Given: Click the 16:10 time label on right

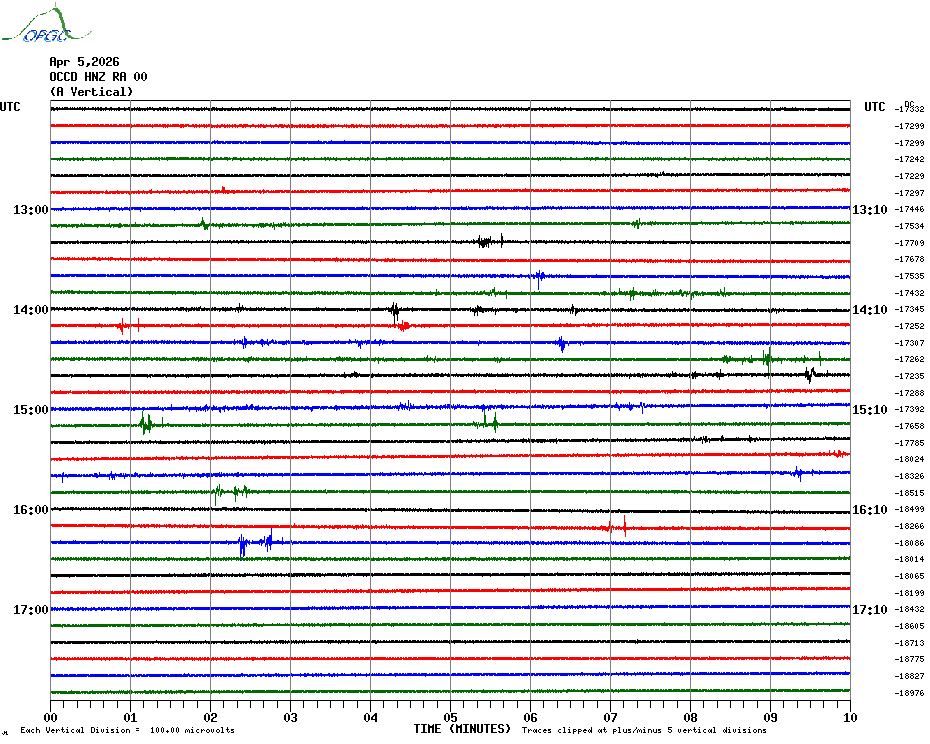Looking at the screenshot, I should point(869,510).
